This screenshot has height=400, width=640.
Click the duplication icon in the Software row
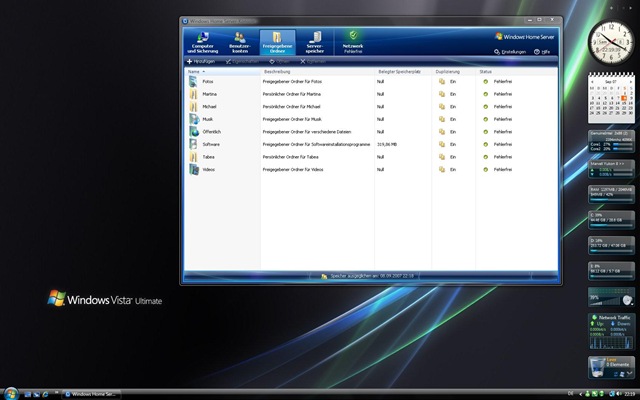442,144
